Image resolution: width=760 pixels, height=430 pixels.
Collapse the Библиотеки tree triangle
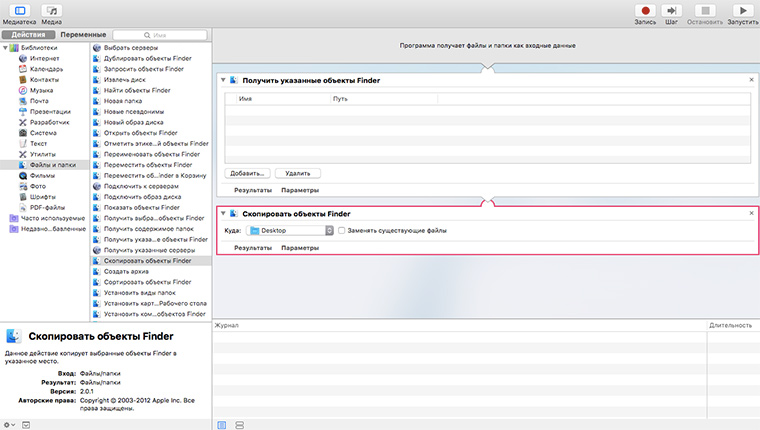5,48
